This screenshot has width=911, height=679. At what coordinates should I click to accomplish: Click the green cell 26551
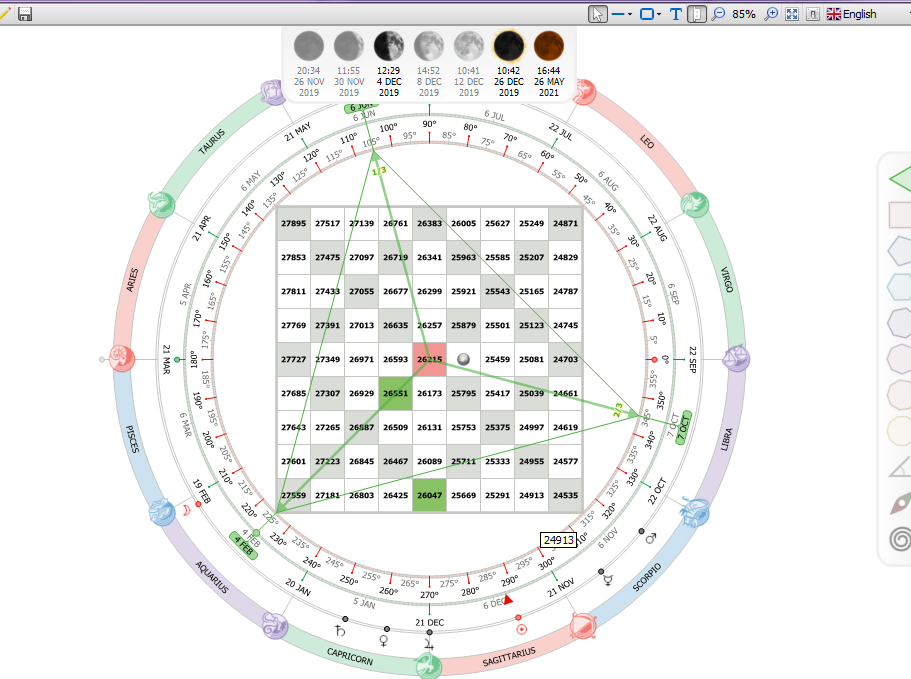pos(395,393)
